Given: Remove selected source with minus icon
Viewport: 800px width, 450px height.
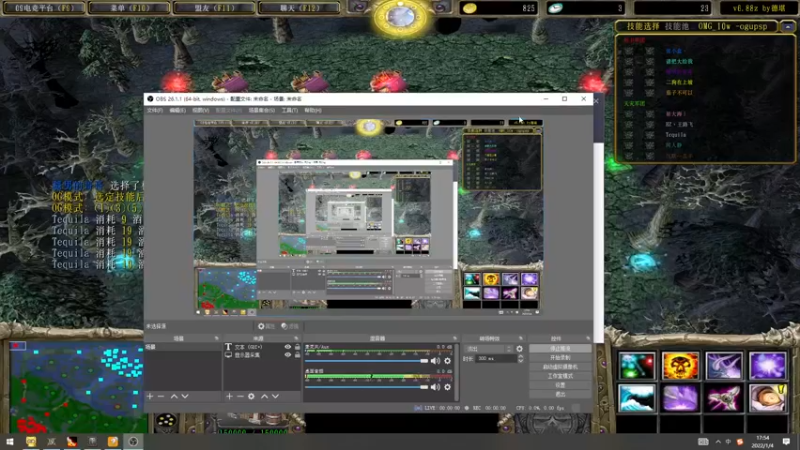Looking at the screenshot, I should (240, 396).
